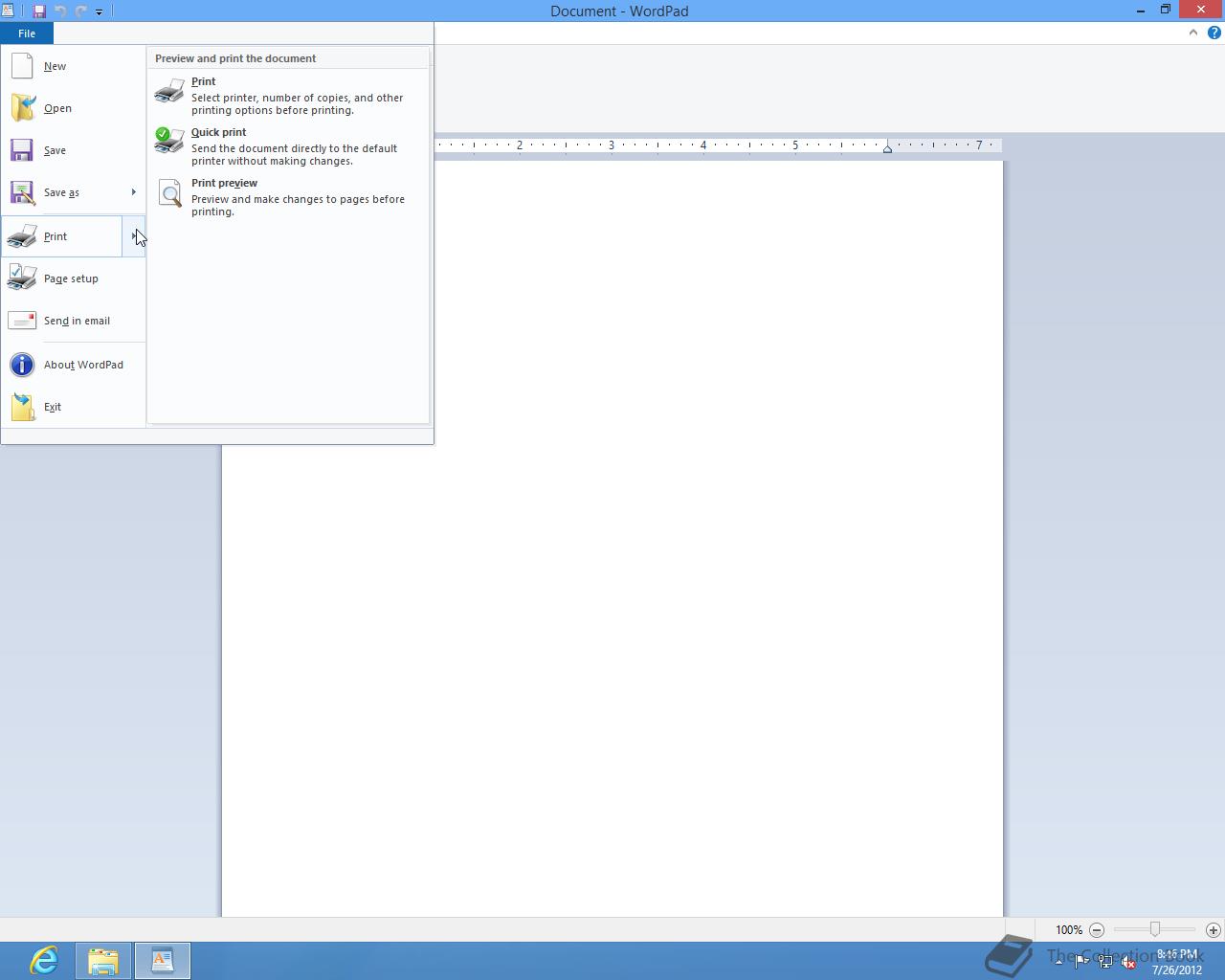Open File Explorer from the taskbar

pyautogui.click(x=103, y=960)
